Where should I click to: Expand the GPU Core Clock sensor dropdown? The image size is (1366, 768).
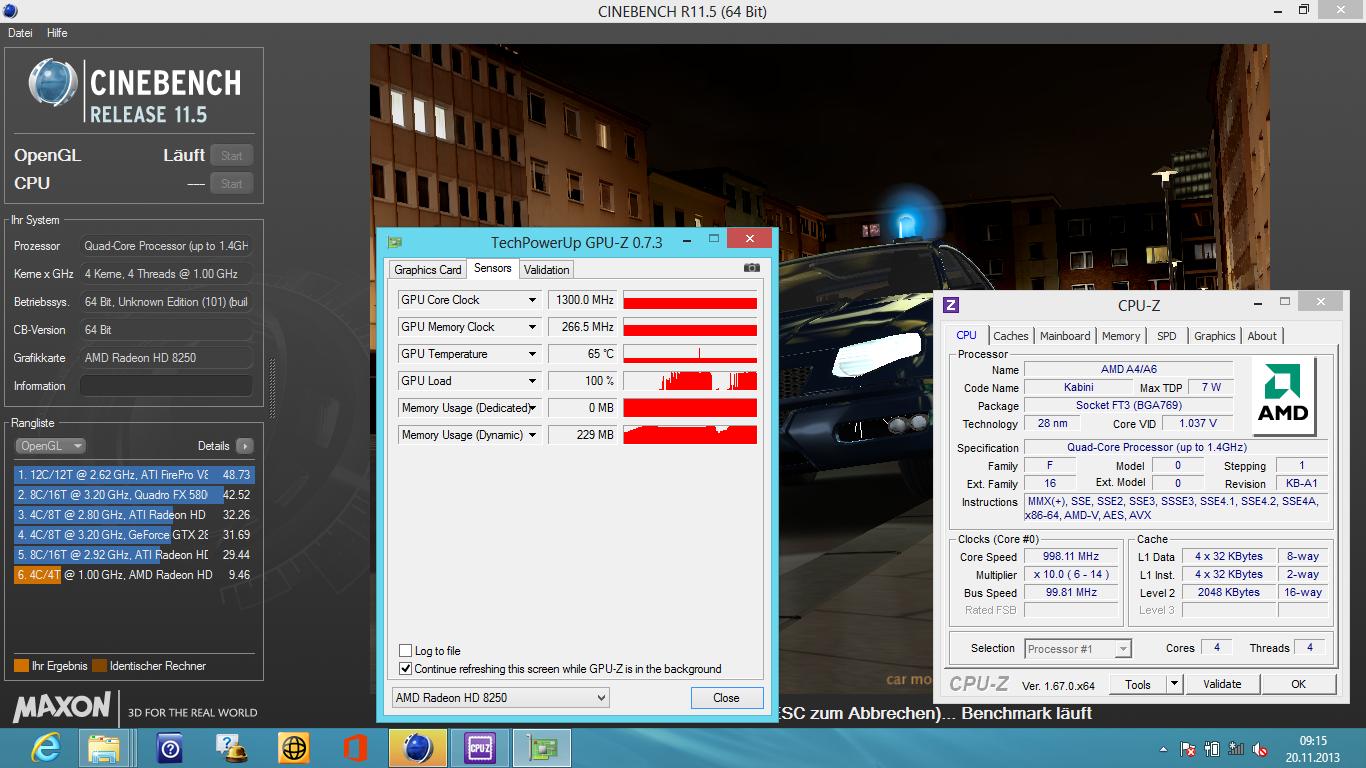coord(532,300)
